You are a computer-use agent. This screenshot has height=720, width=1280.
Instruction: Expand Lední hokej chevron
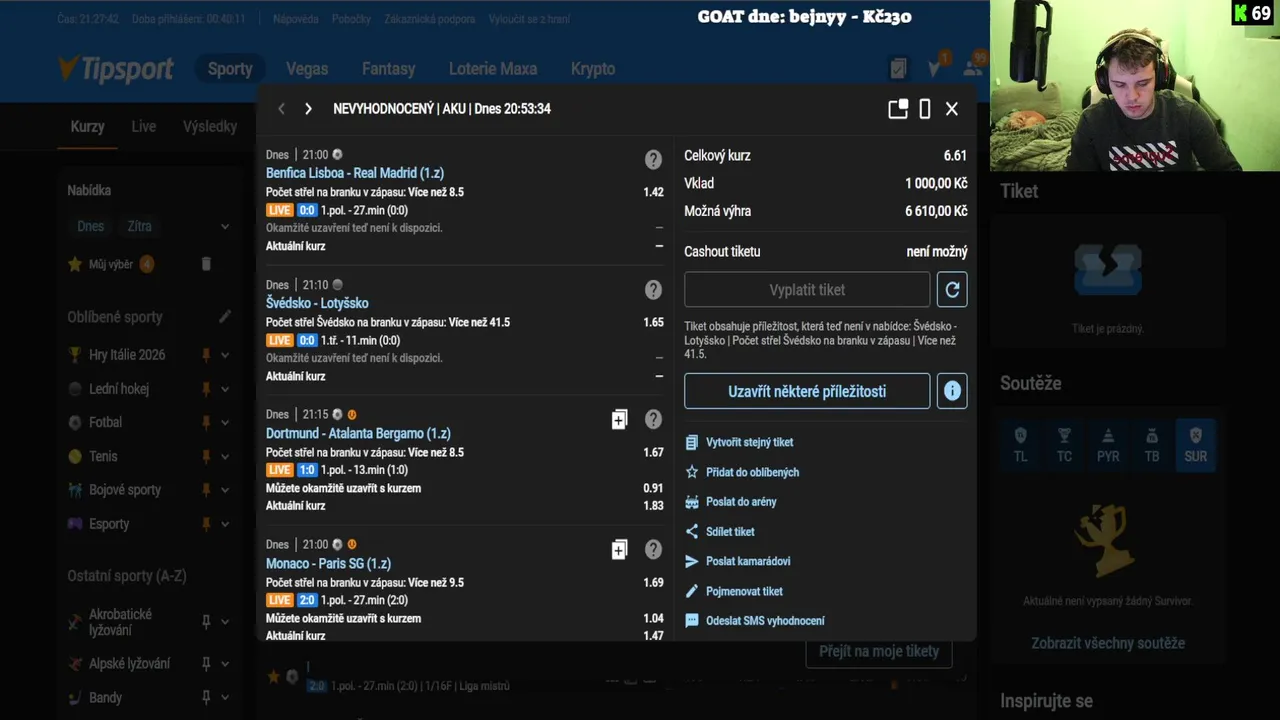(225, 389)
